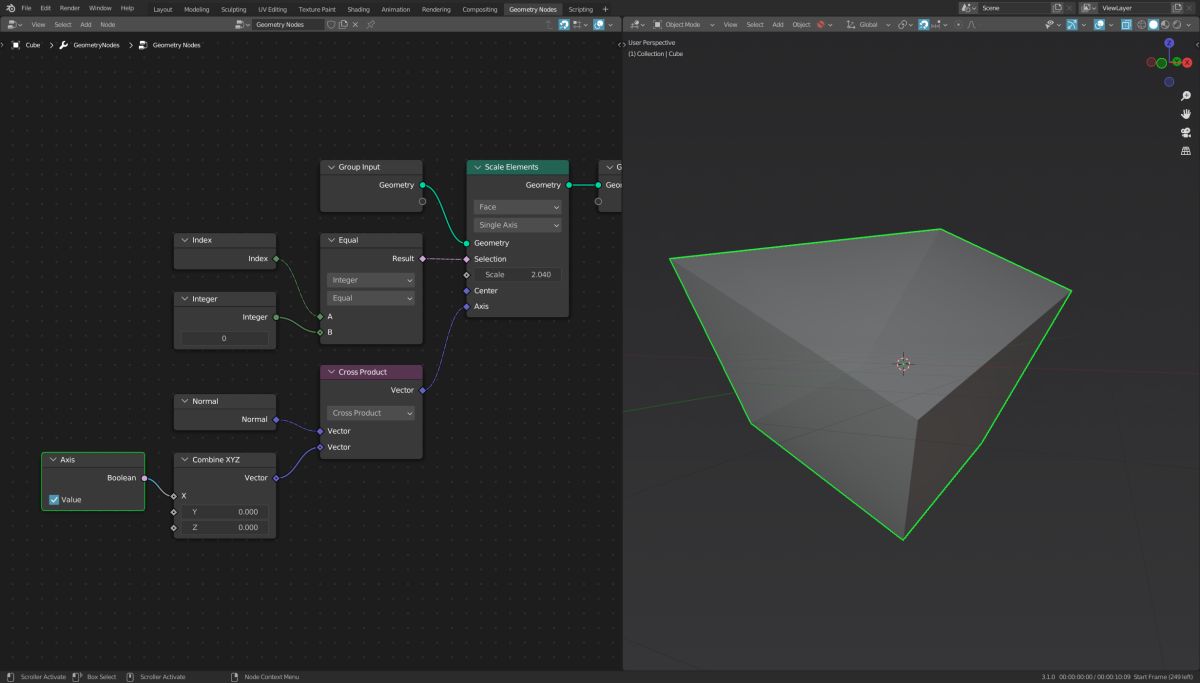
Task: Click GeometryNodes modifier in the breadcrumb
Action: tap(95, 45)
